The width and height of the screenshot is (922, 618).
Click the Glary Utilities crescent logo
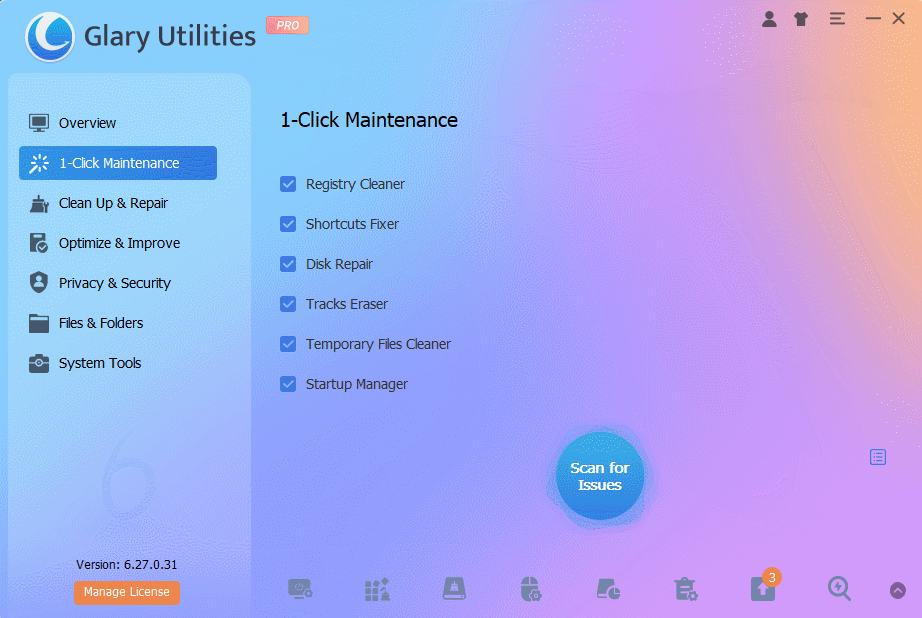pyautogui.click(x=50, y=36)
